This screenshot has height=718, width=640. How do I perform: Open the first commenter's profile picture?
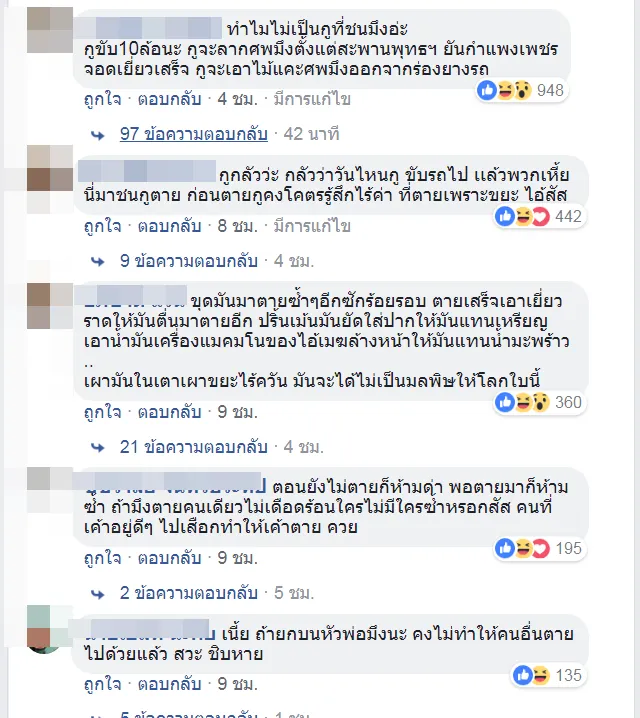click(50, 30)
